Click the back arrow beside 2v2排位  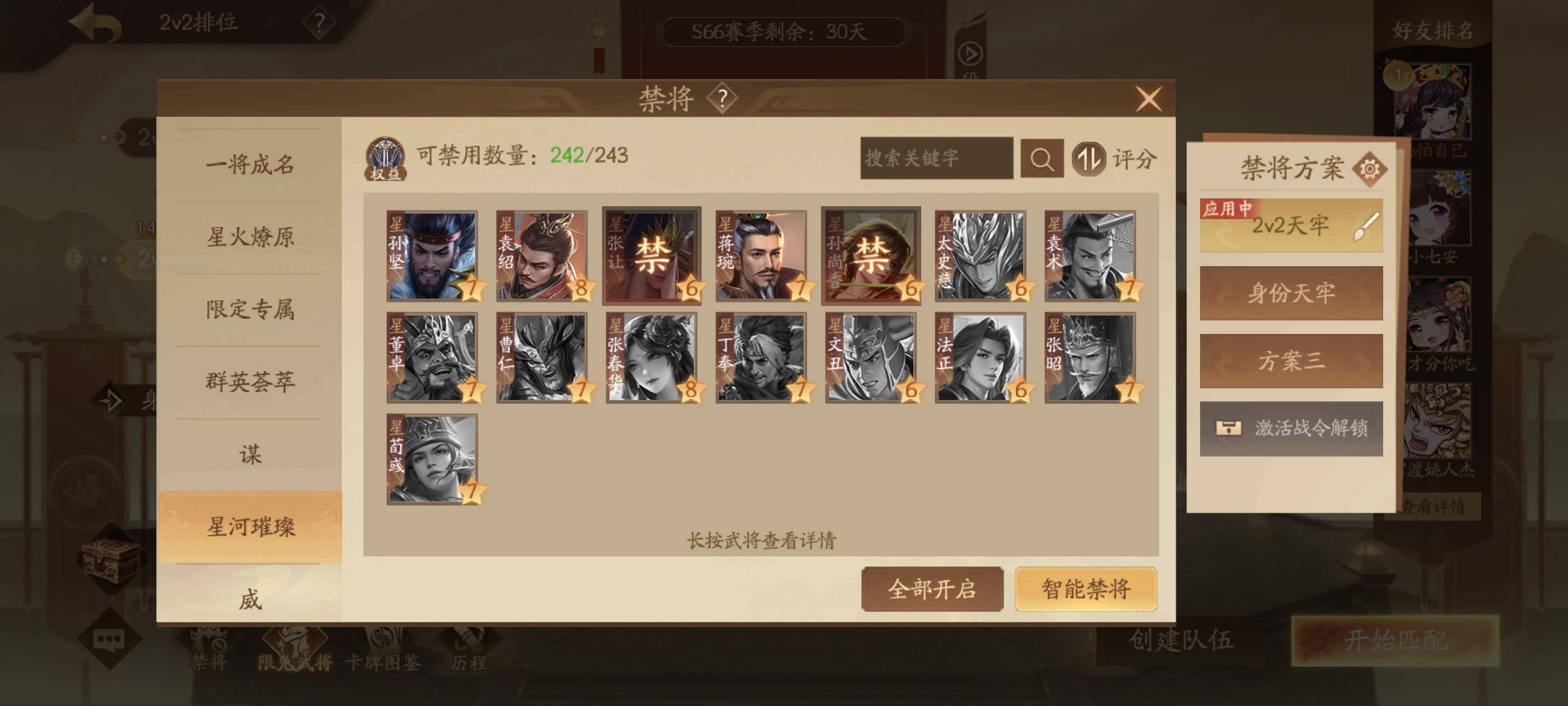(95, 23)
